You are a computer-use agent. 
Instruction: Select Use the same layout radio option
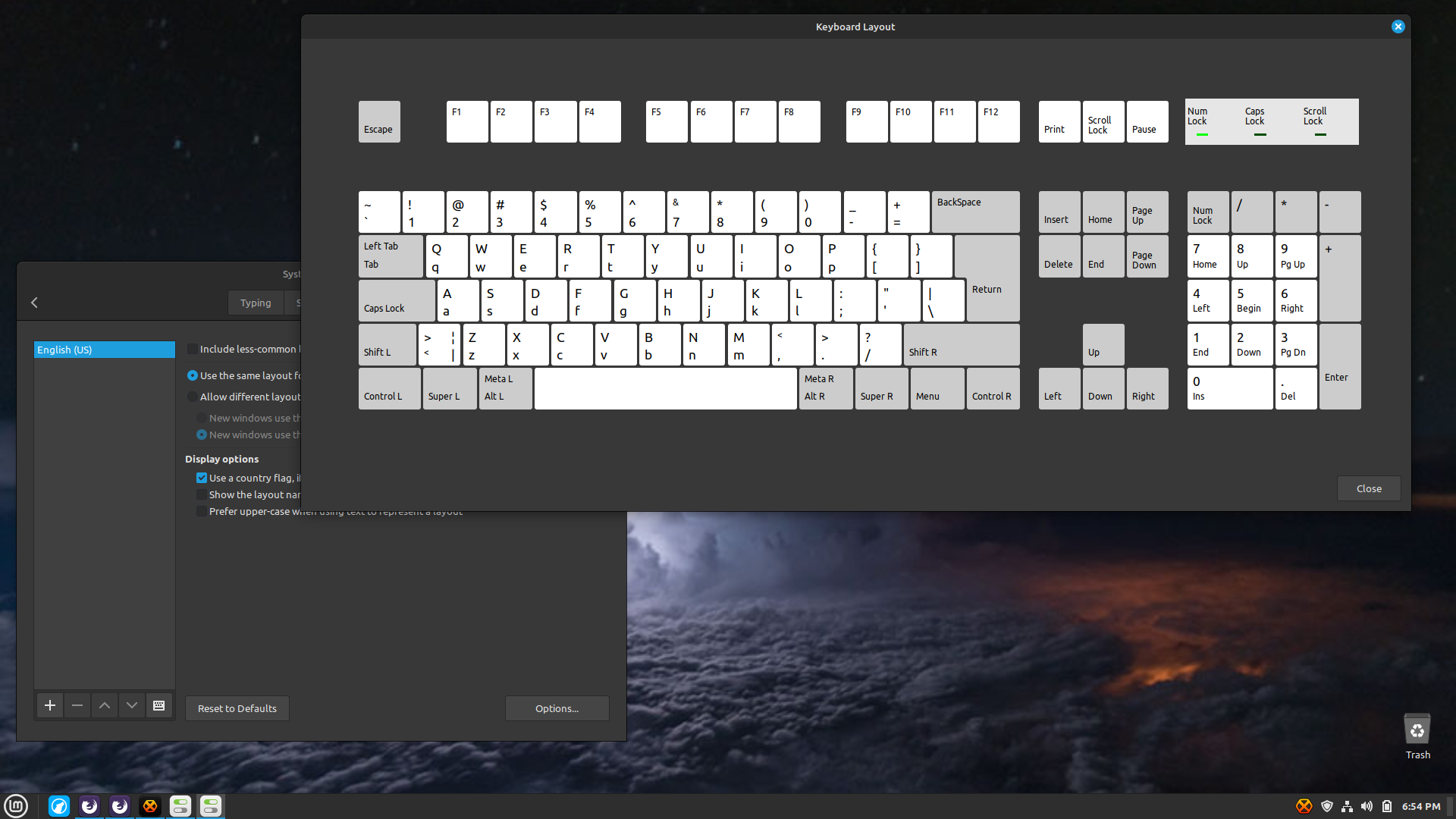pyautogui.click(x=193, y=375)
